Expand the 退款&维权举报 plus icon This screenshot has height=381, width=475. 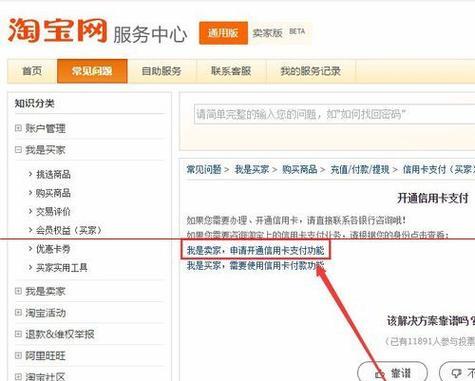(x=18, y=334)
